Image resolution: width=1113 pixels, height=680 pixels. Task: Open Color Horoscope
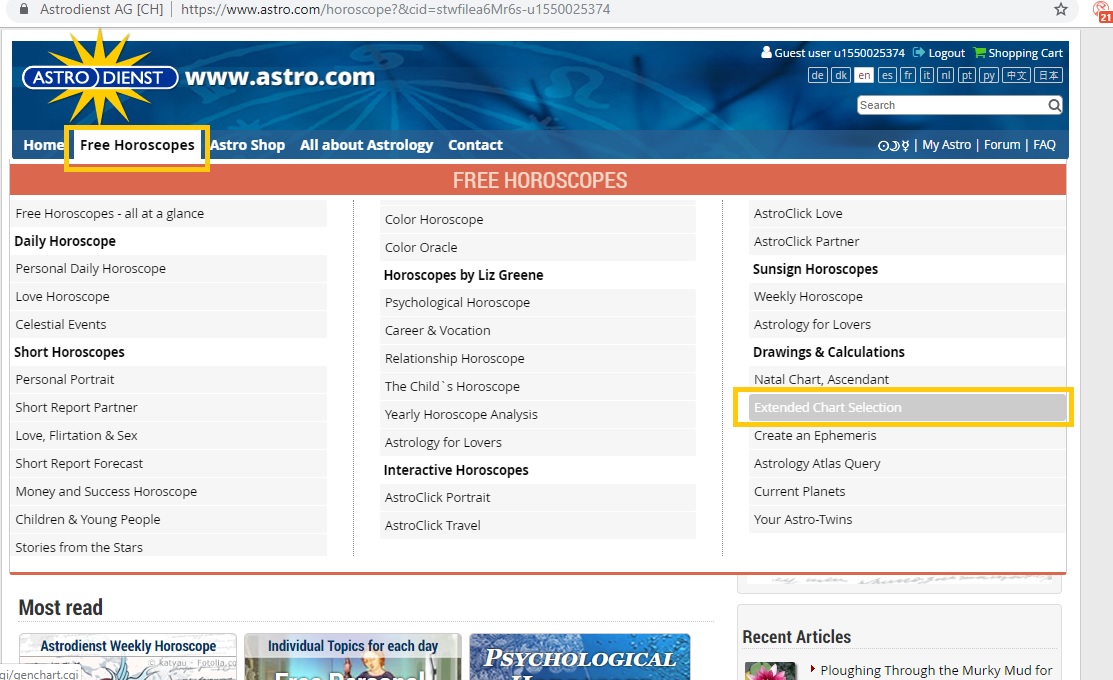[538, 219]
